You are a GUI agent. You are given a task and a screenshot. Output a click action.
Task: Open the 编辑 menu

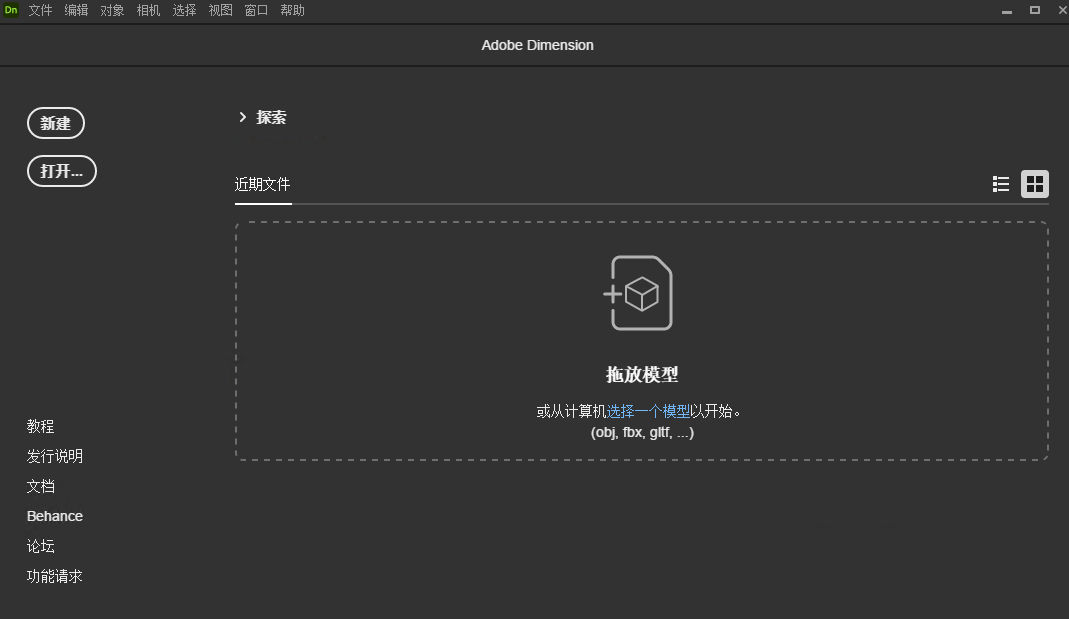tap(76, 10)
